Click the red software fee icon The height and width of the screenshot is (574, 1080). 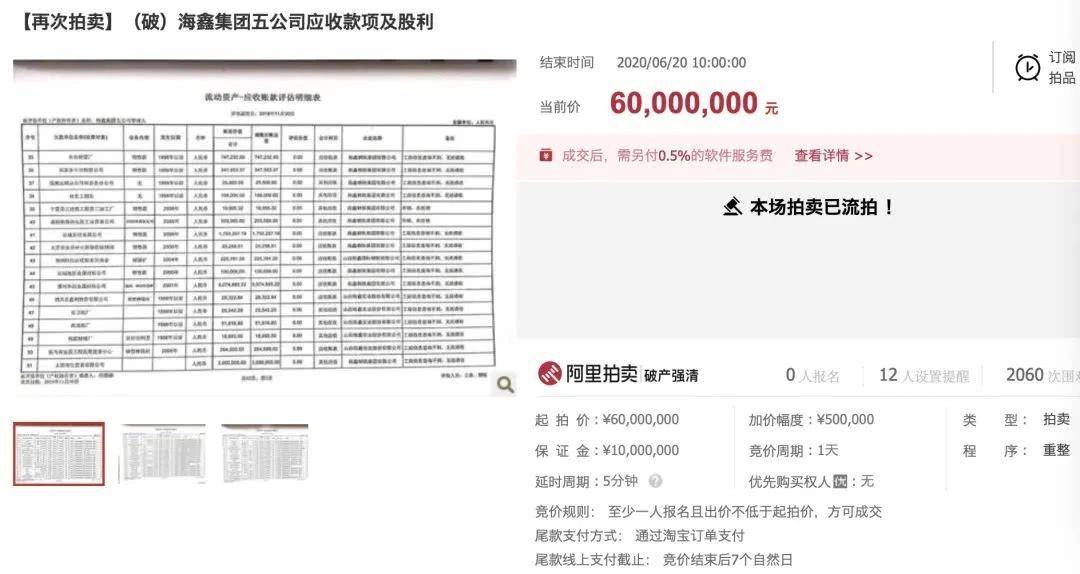[x=546, y=155]
